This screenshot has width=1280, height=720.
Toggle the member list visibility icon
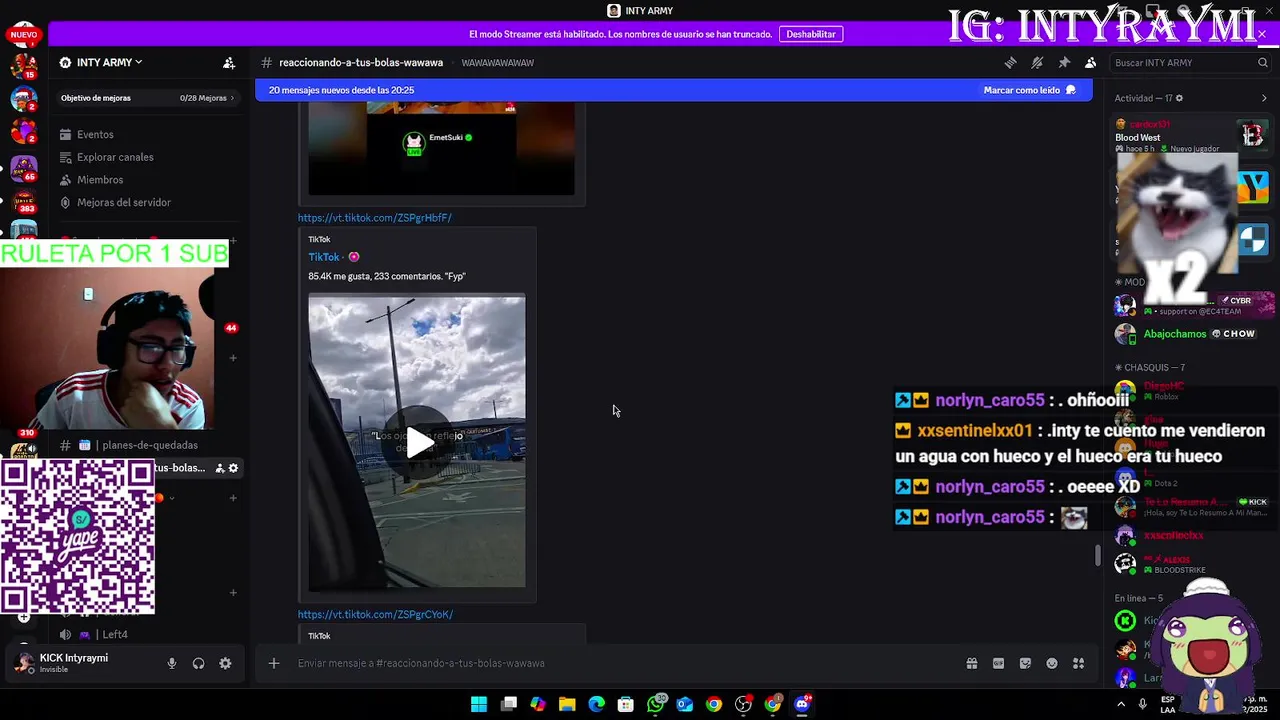click(x=1091, y=62)
